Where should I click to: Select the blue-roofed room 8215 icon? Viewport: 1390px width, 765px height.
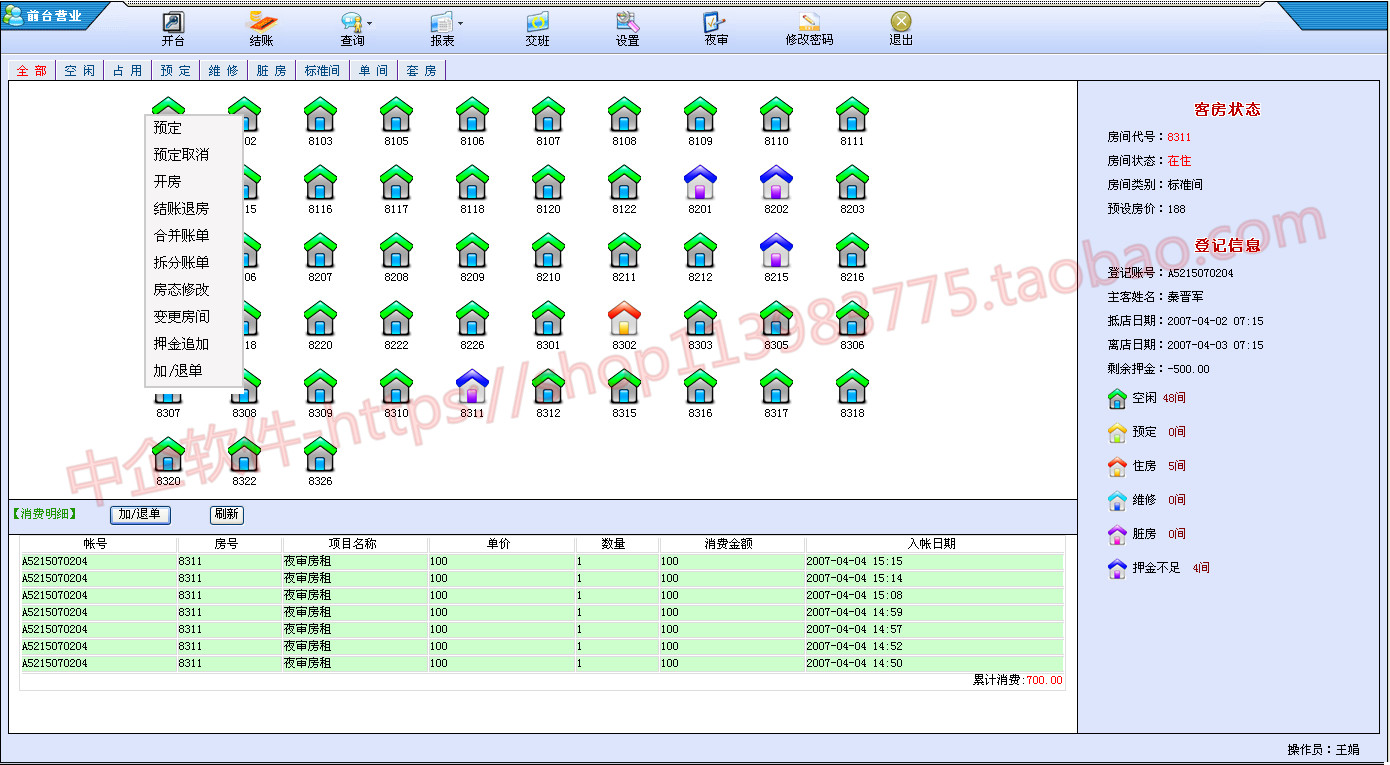coord(776,250)
